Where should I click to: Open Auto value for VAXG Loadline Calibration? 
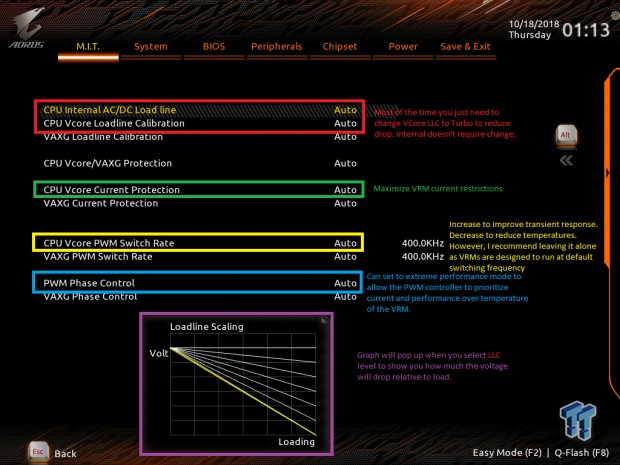(345, 137)
